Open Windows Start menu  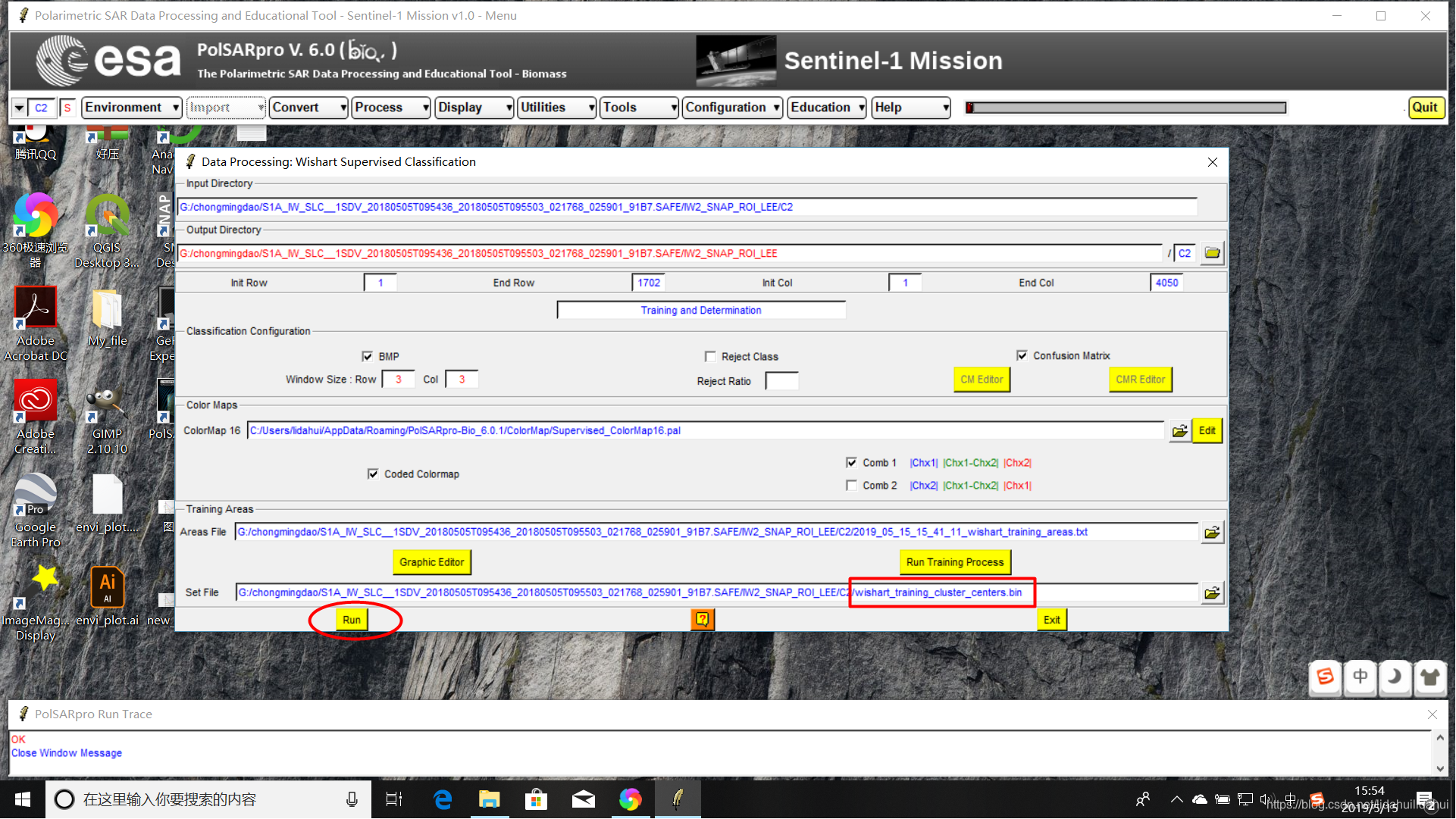(x=22, y=799)
